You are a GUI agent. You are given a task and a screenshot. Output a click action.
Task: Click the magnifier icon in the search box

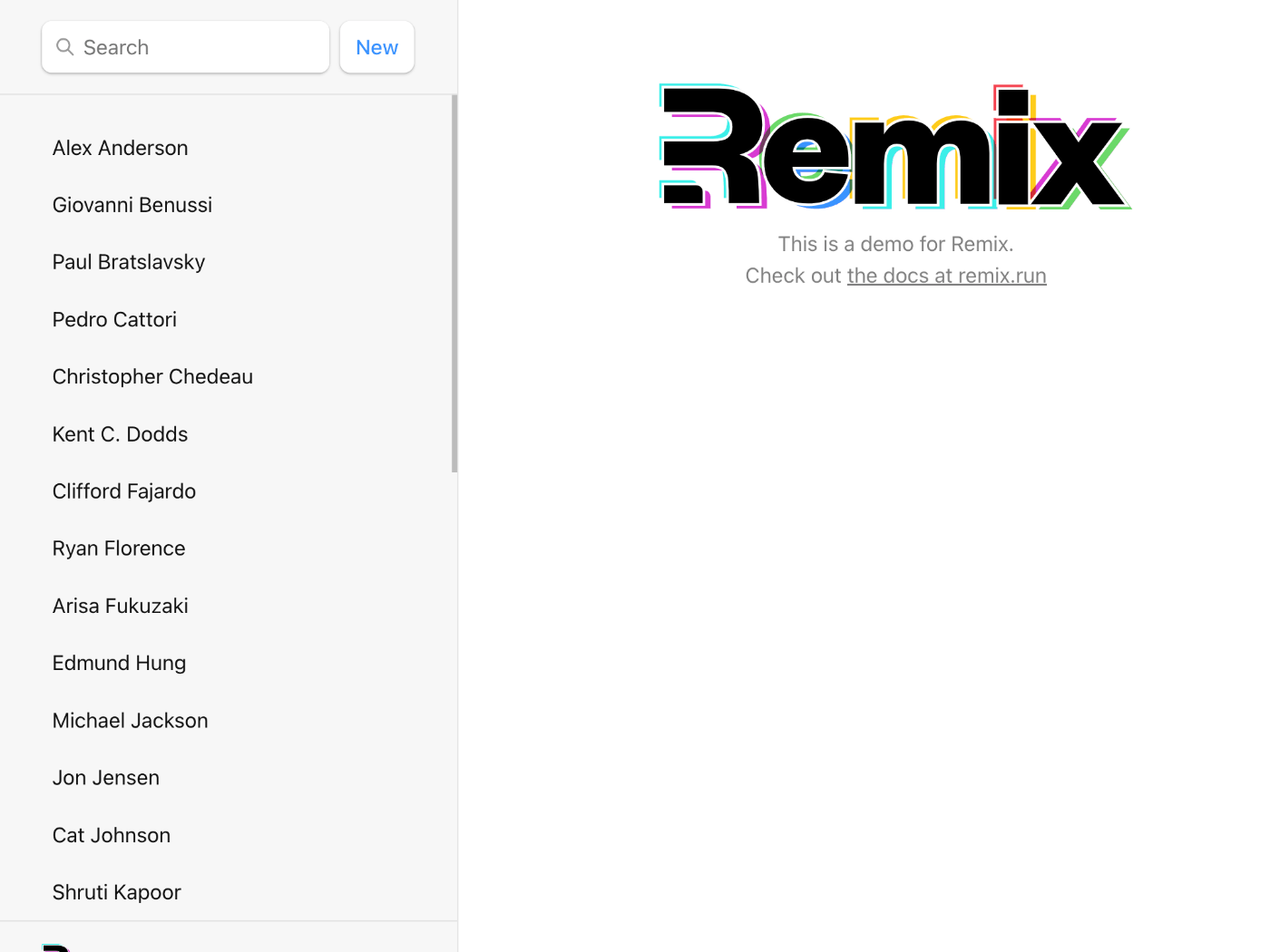coord(65,46)
